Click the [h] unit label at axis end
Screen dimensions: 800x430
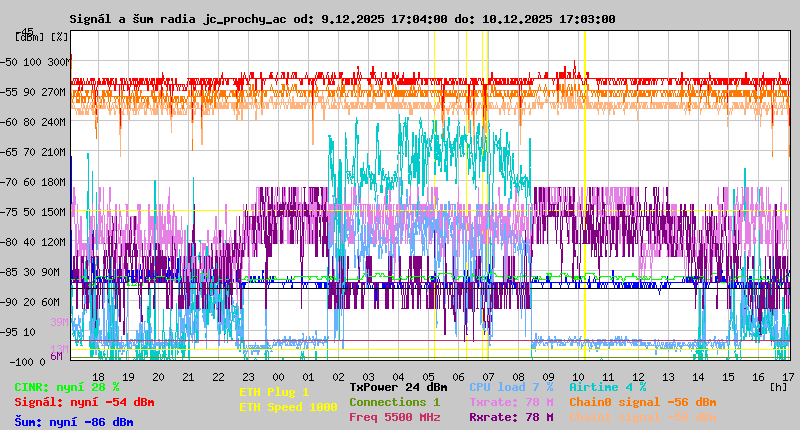pos(778,385)
